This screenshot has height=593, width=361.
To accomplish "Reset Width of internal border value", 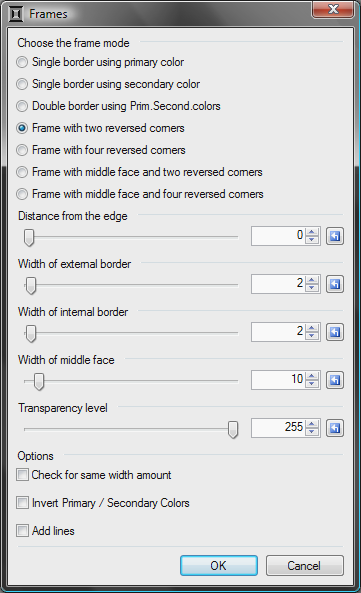I will click(x=335, y=332).
